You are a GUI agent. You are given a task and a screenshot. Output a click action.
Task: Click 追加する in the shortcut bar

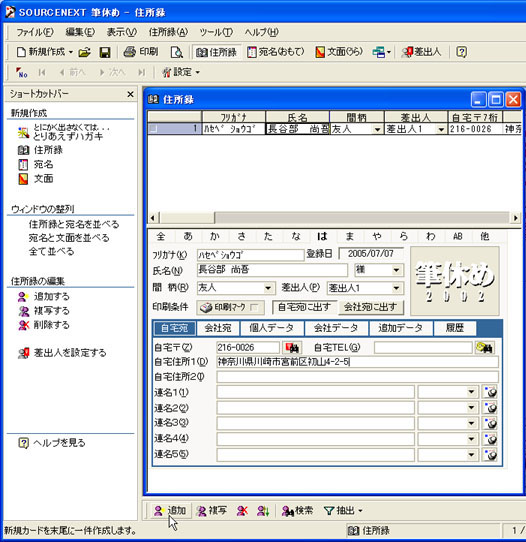(x=44, y=297)
